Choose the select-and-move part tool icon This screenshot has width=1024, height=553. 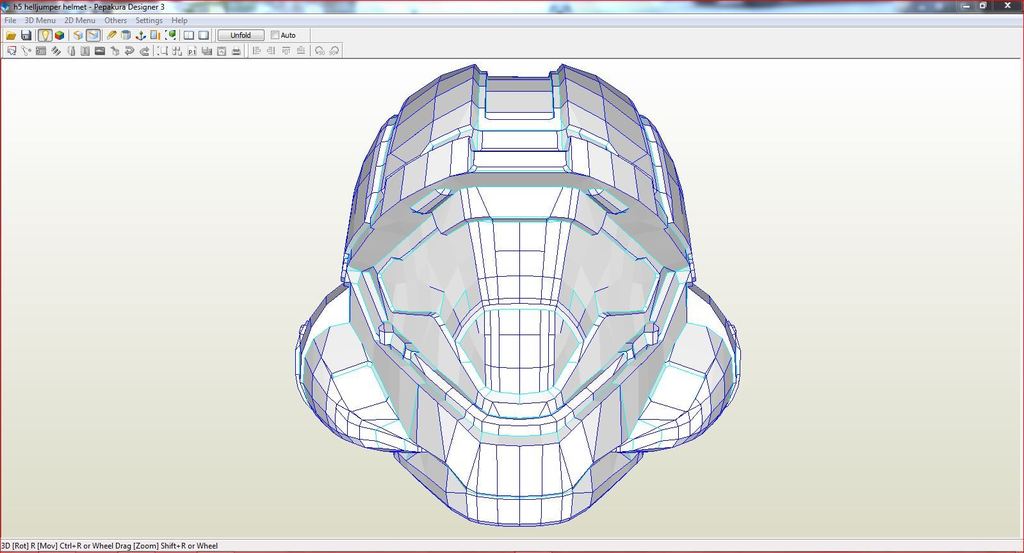click(x=11, y=51)
